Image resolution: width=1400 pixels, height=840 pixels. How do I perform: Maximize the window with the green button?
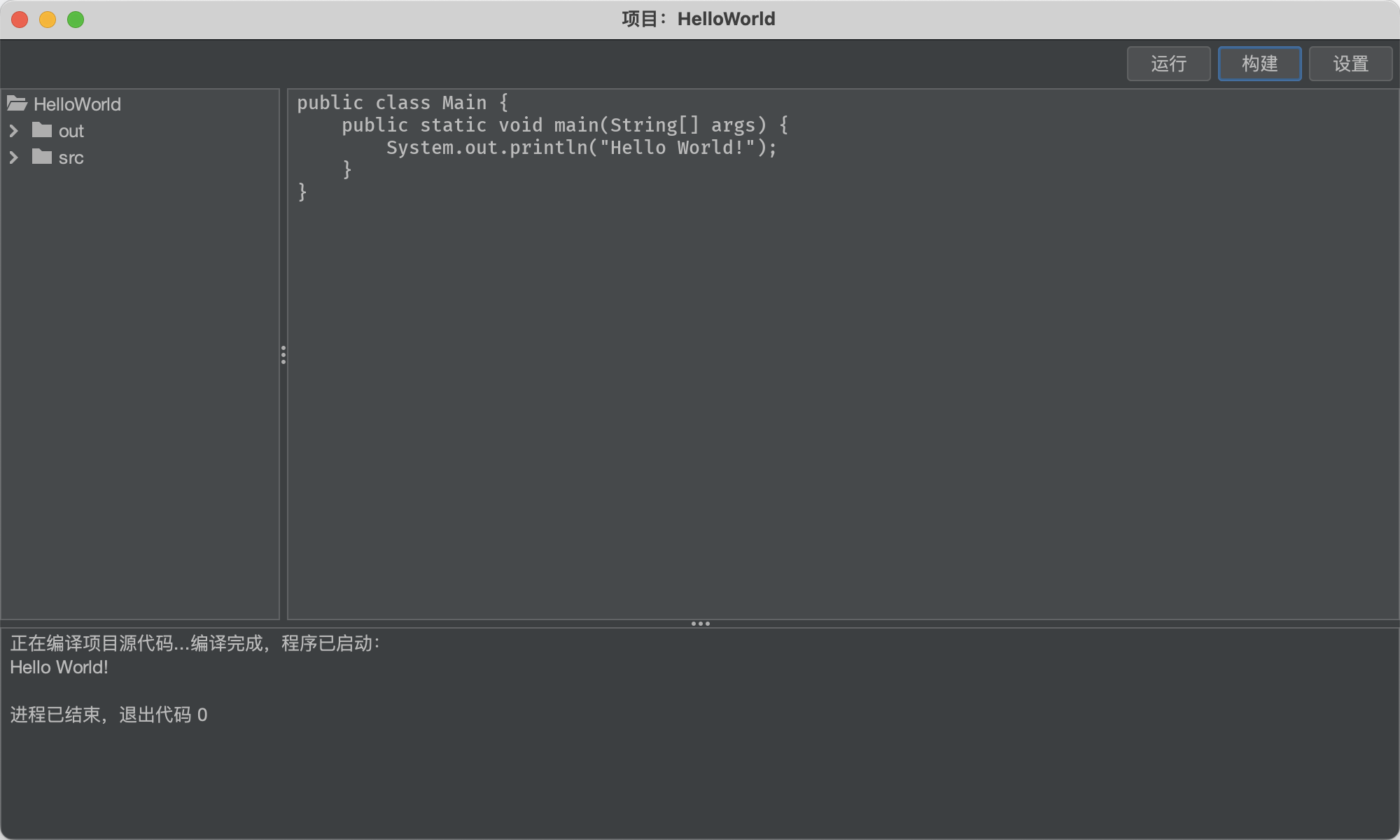click(76, 20)
